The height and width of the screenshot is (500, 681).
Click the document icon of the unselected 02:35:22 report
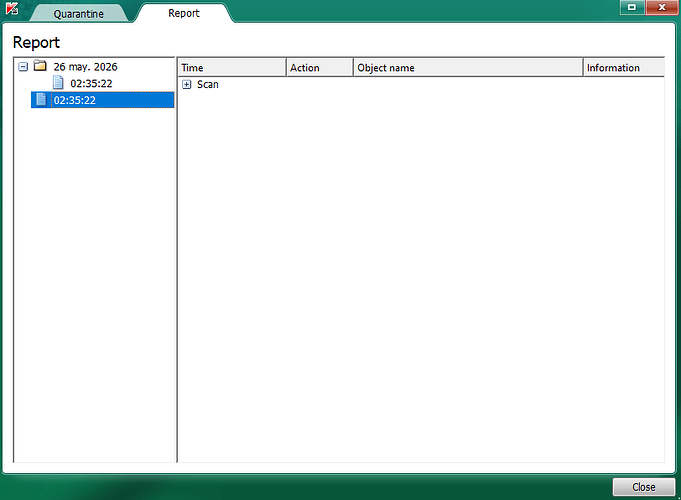coord(58,83)
